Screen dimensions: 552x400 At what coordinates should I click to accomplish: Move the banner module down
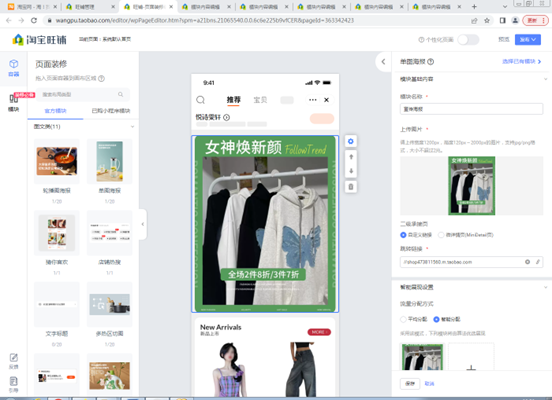click(351, 171)
